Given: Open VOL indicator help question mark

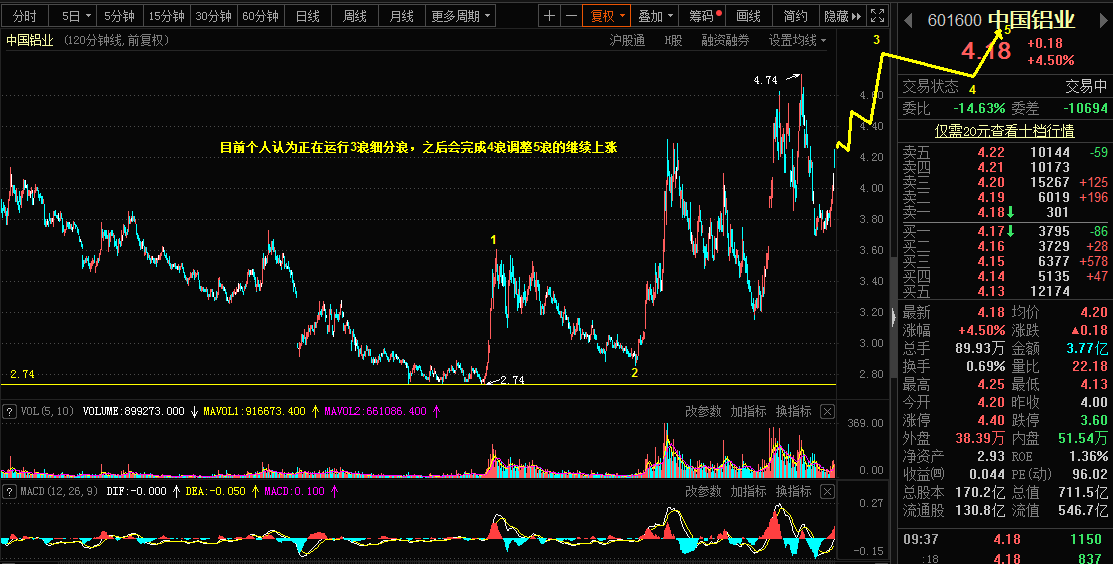Looking at the screenshot, I should coord(10,411).
